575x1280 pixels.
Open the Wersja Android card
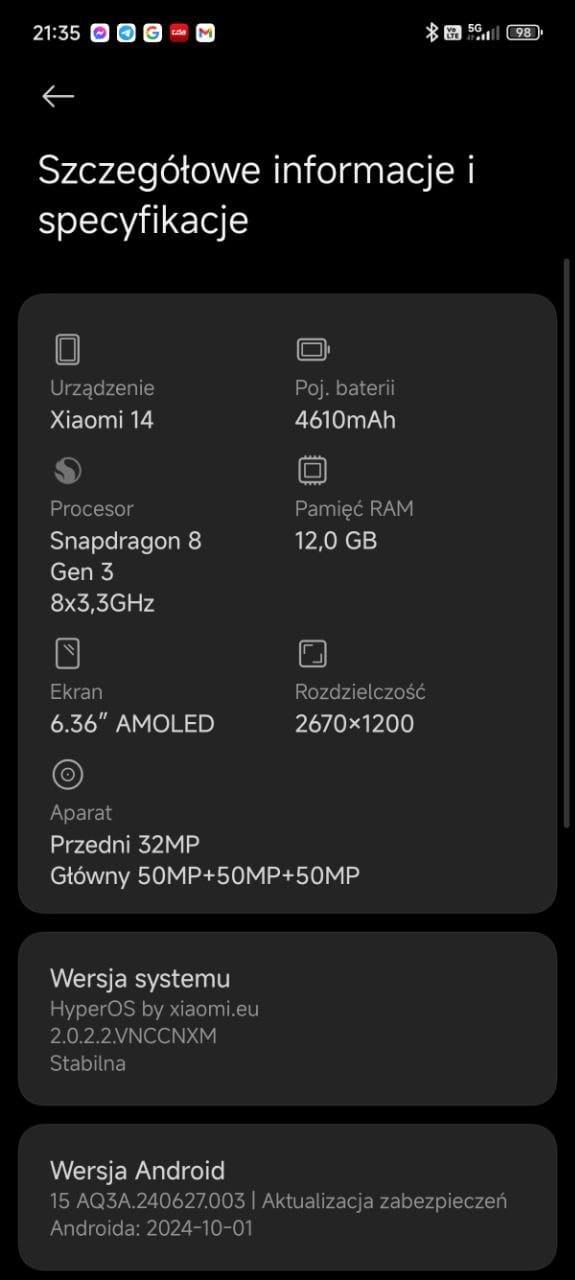click(x=287, y=1197)
